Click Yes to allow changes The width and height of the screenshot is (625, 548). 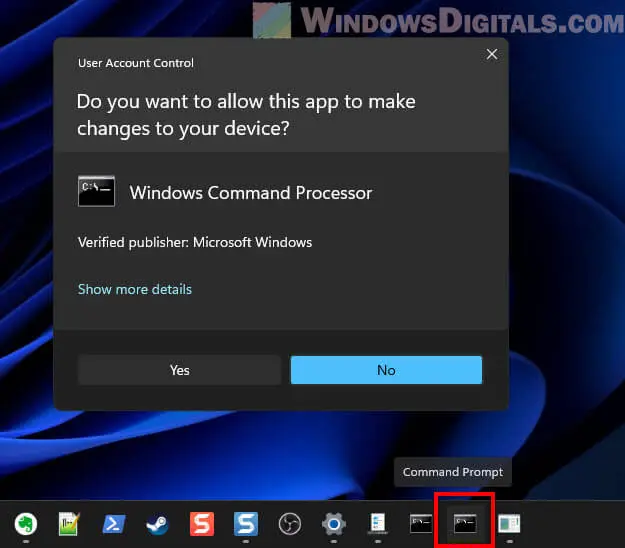pyautogui.click(x=180, y=370)
